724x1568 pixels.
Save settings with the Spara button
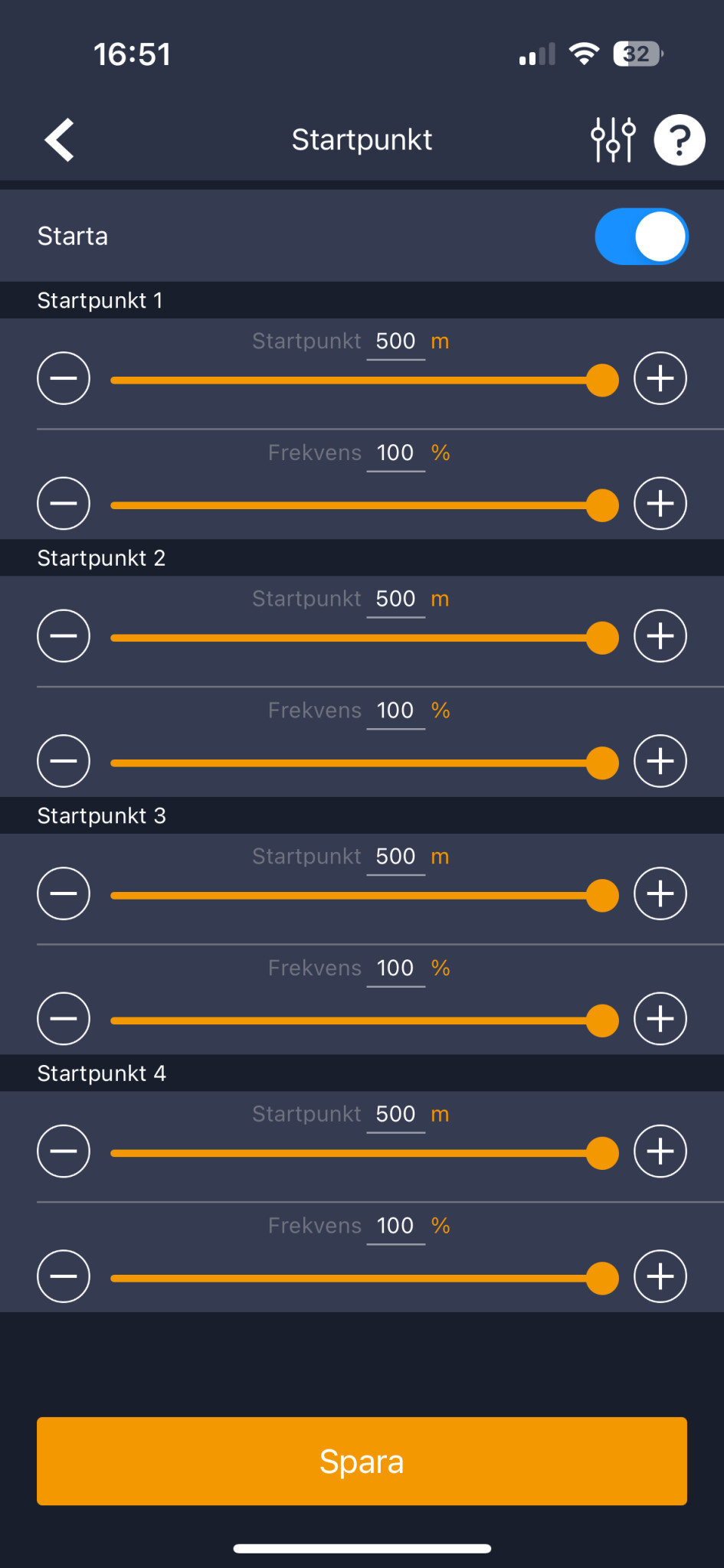[x=362, y=1462]
